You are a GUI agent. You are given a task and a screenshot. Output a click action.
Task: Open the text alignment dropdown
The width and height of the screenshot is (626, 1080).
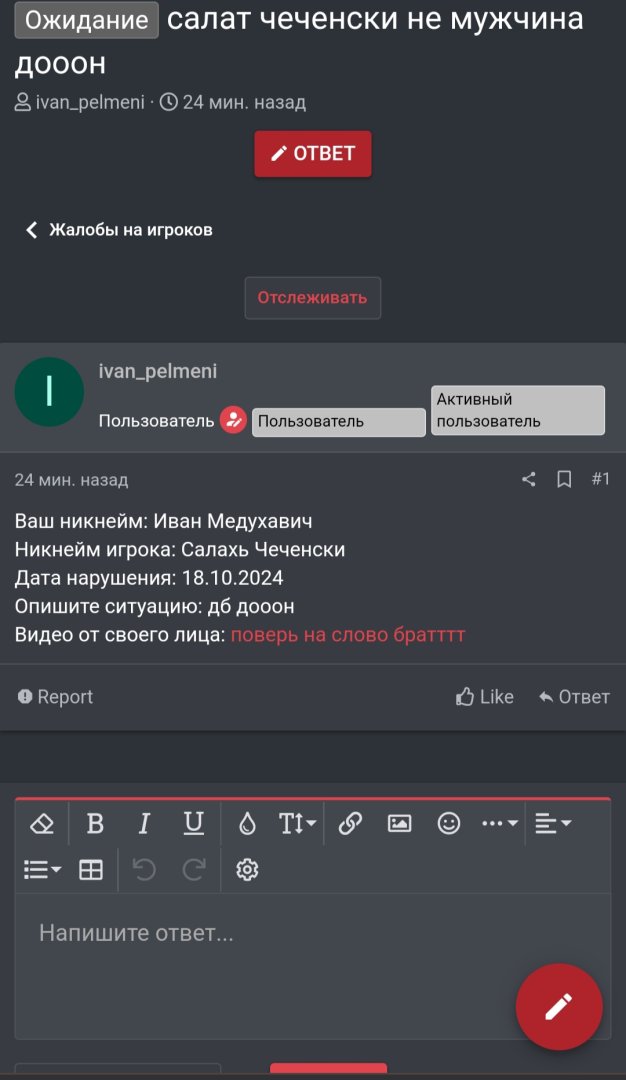[x=552, y=823]
